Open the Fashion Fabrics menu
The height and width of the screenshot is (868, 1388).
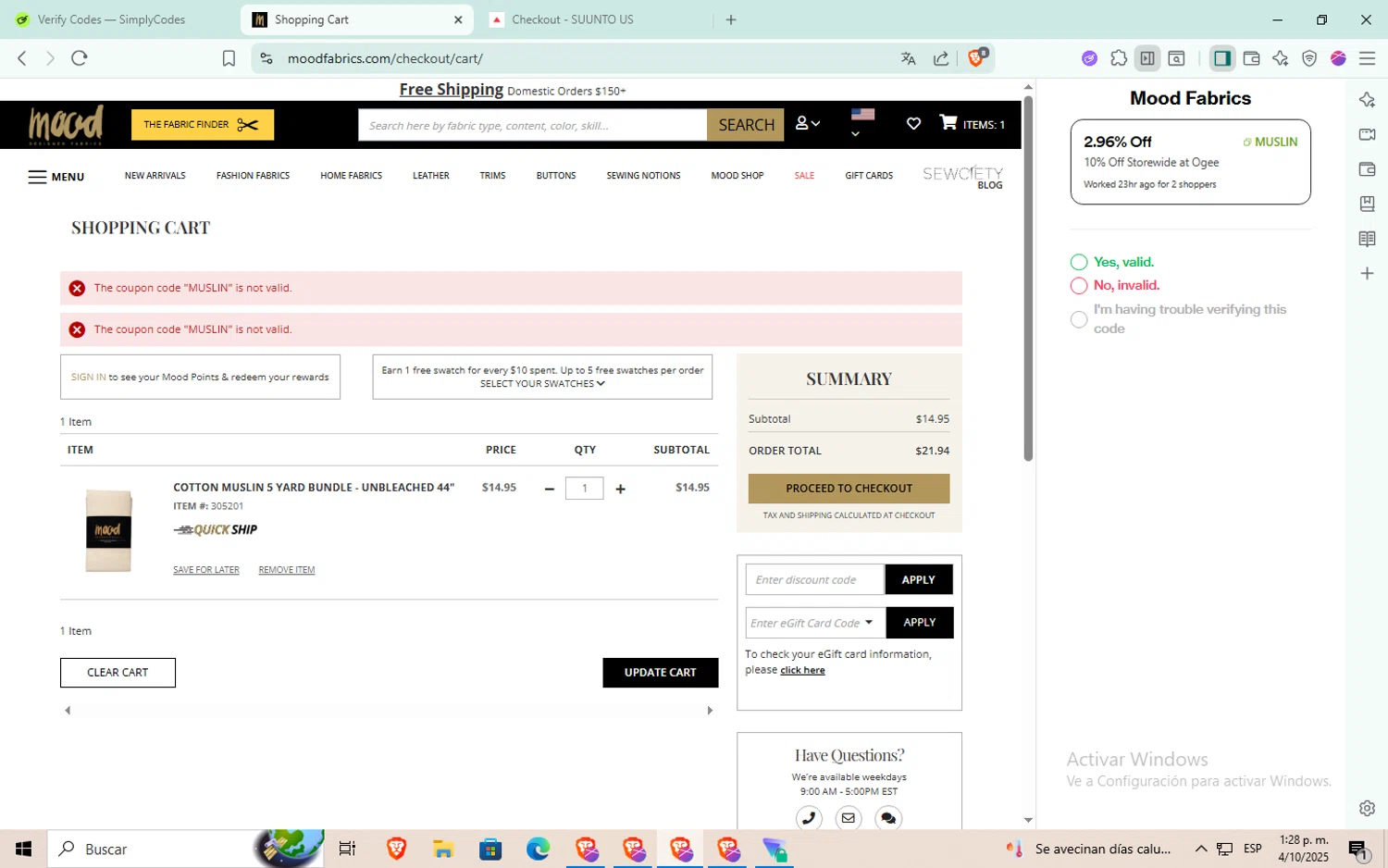253,176
